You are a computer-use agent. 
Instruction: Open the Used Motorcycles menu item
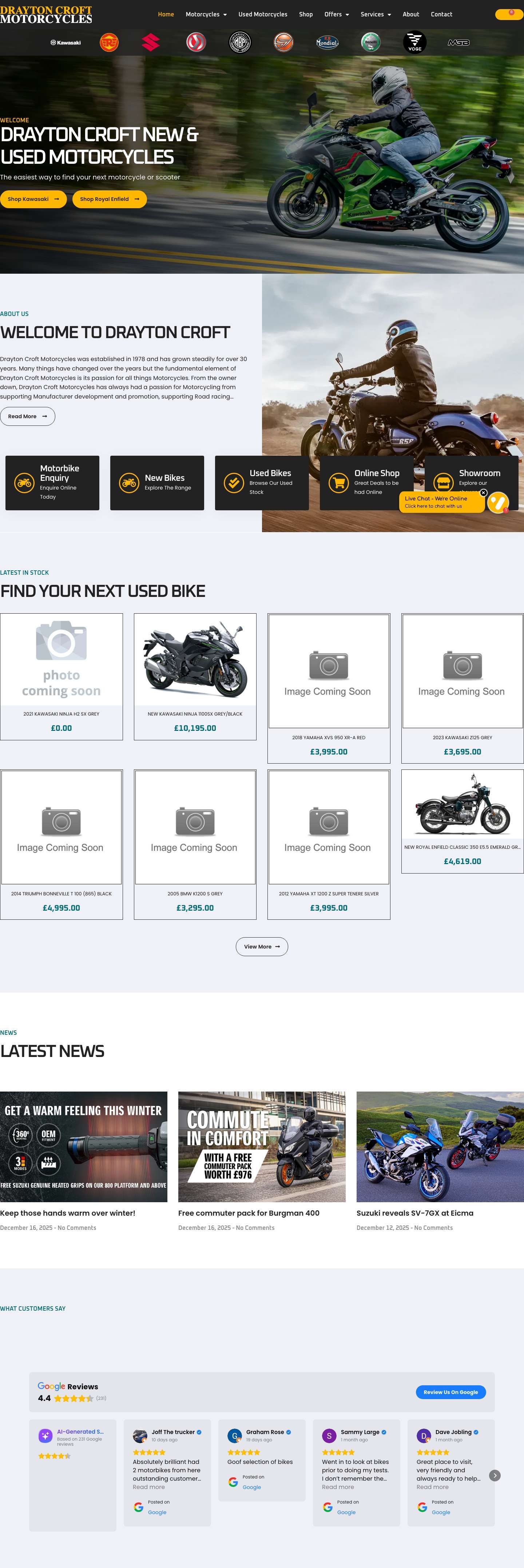point(263,14)
